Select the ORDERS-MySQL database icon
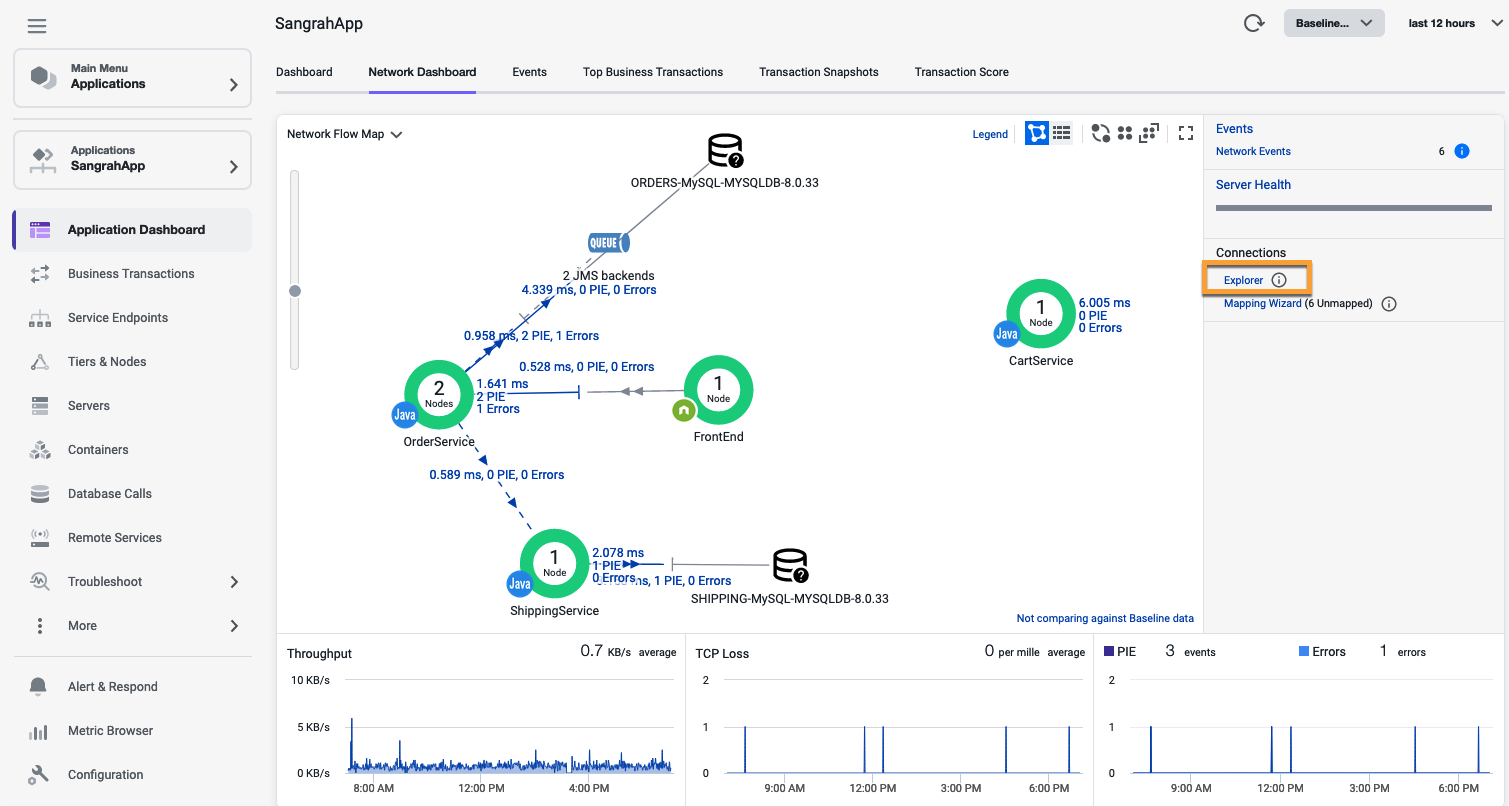The image size is (1509, 806). click(725, 151)
